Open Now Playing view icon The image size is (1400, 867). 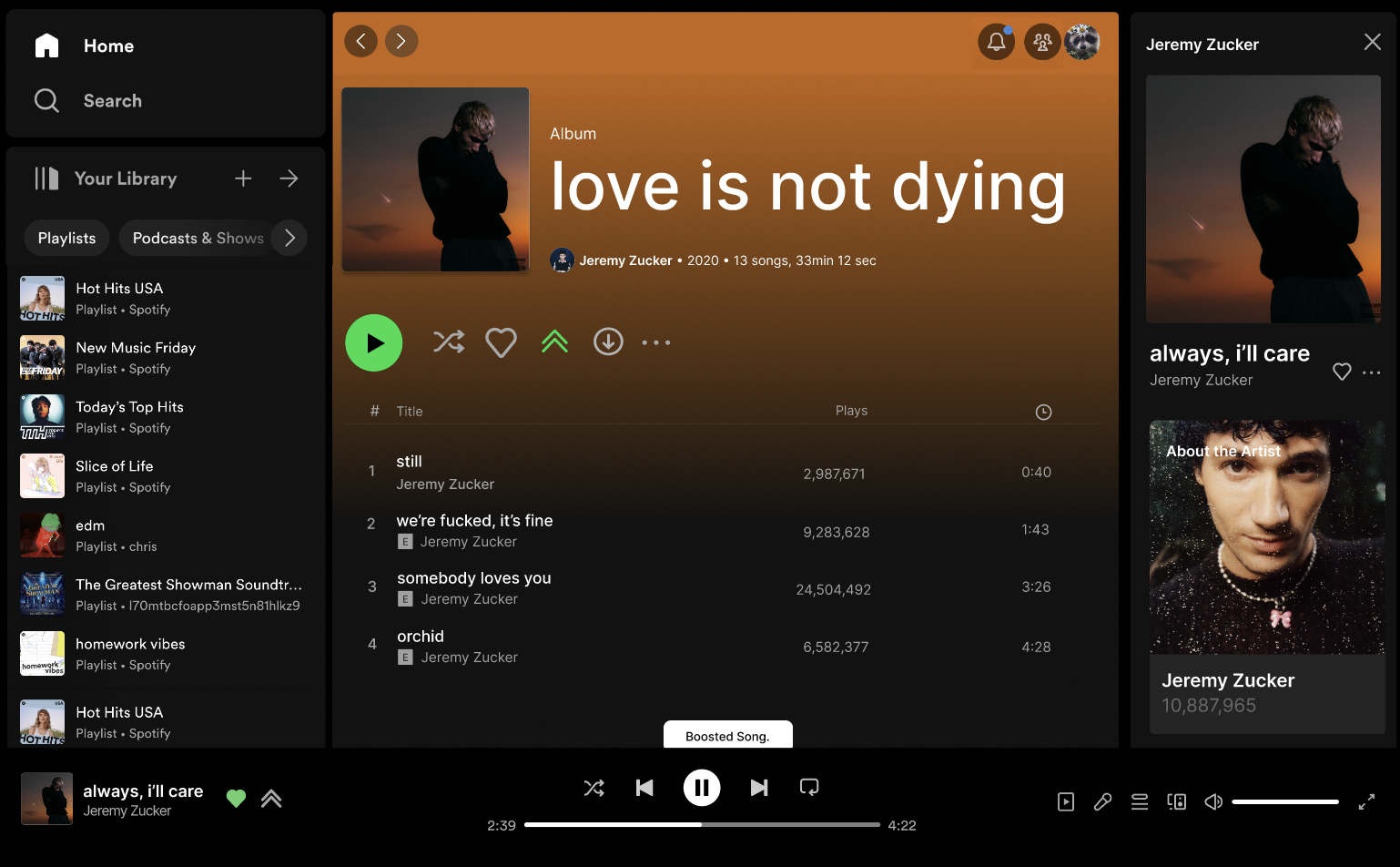tap(1066, 801)
